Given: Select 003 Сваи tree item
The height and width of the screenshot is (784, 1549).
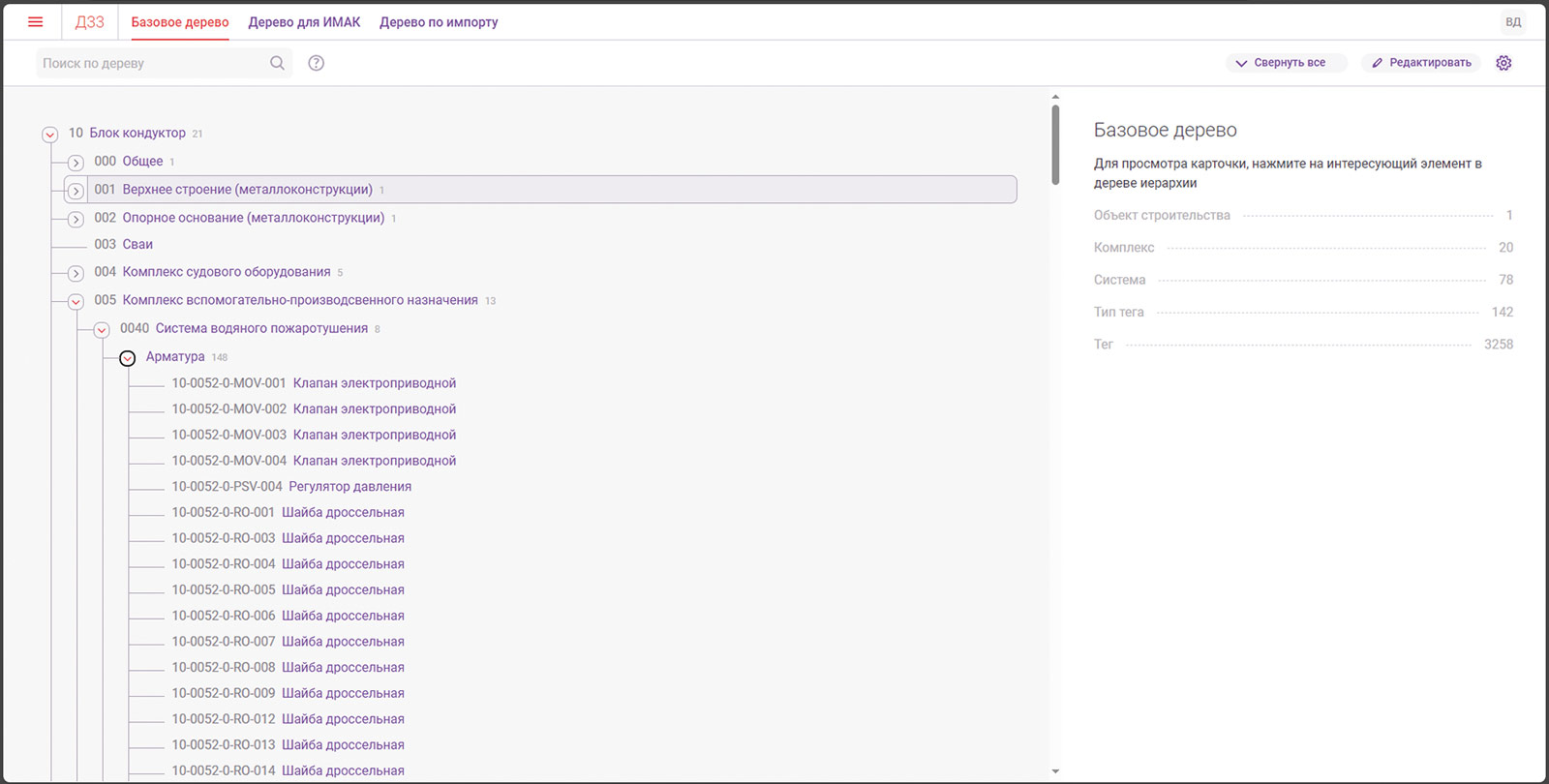Looking at the screenshot, I should [x=124, y=244].
